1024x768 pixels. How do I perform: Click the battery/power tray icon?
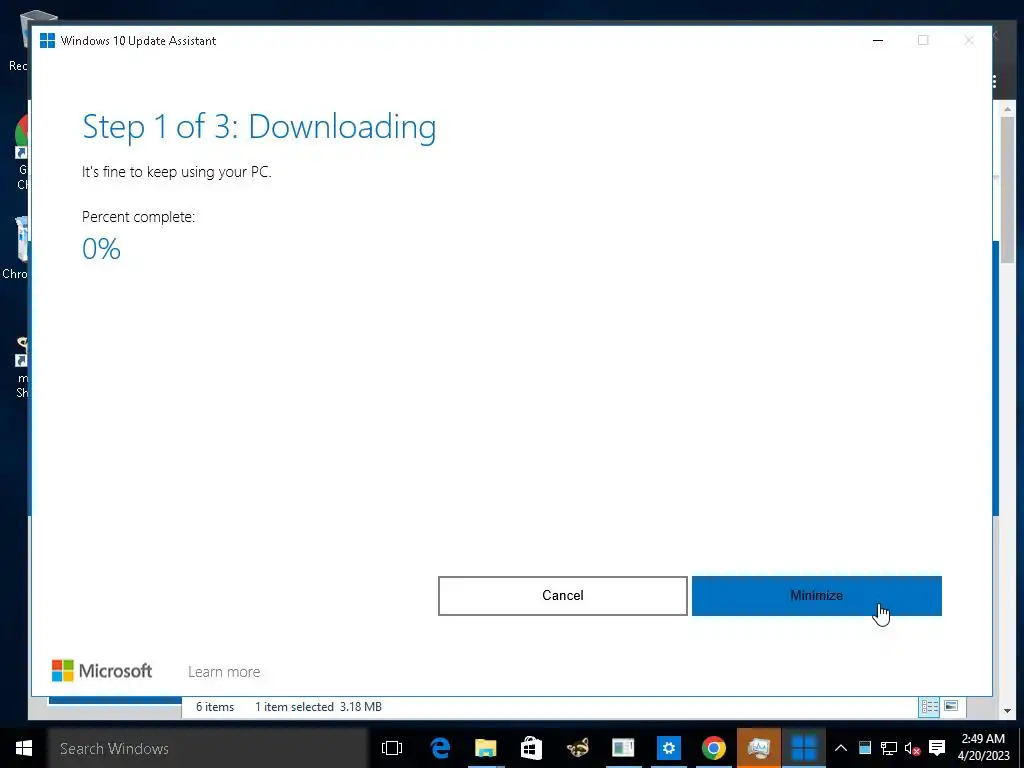click(x=865, y=748)
